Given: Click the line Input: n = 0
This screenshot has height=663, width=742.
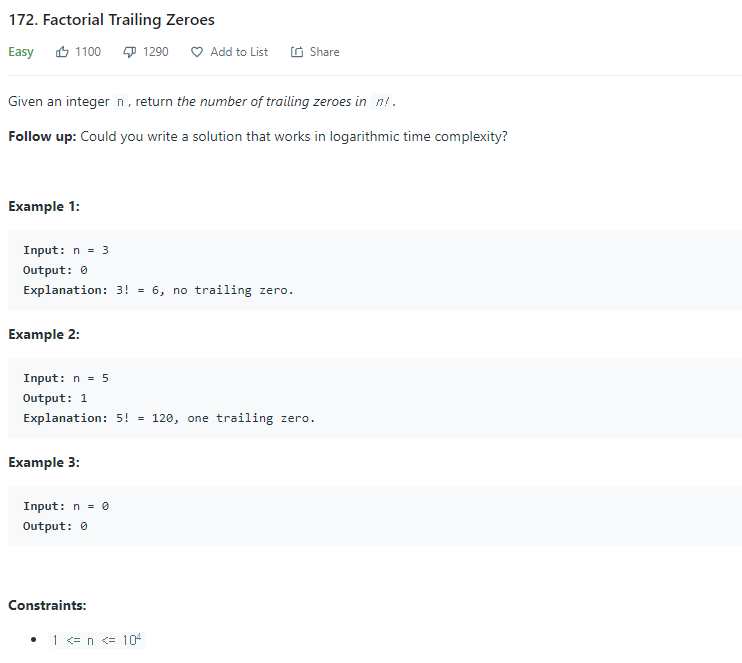Looking at the screenshot, I should tap(66, 506).
